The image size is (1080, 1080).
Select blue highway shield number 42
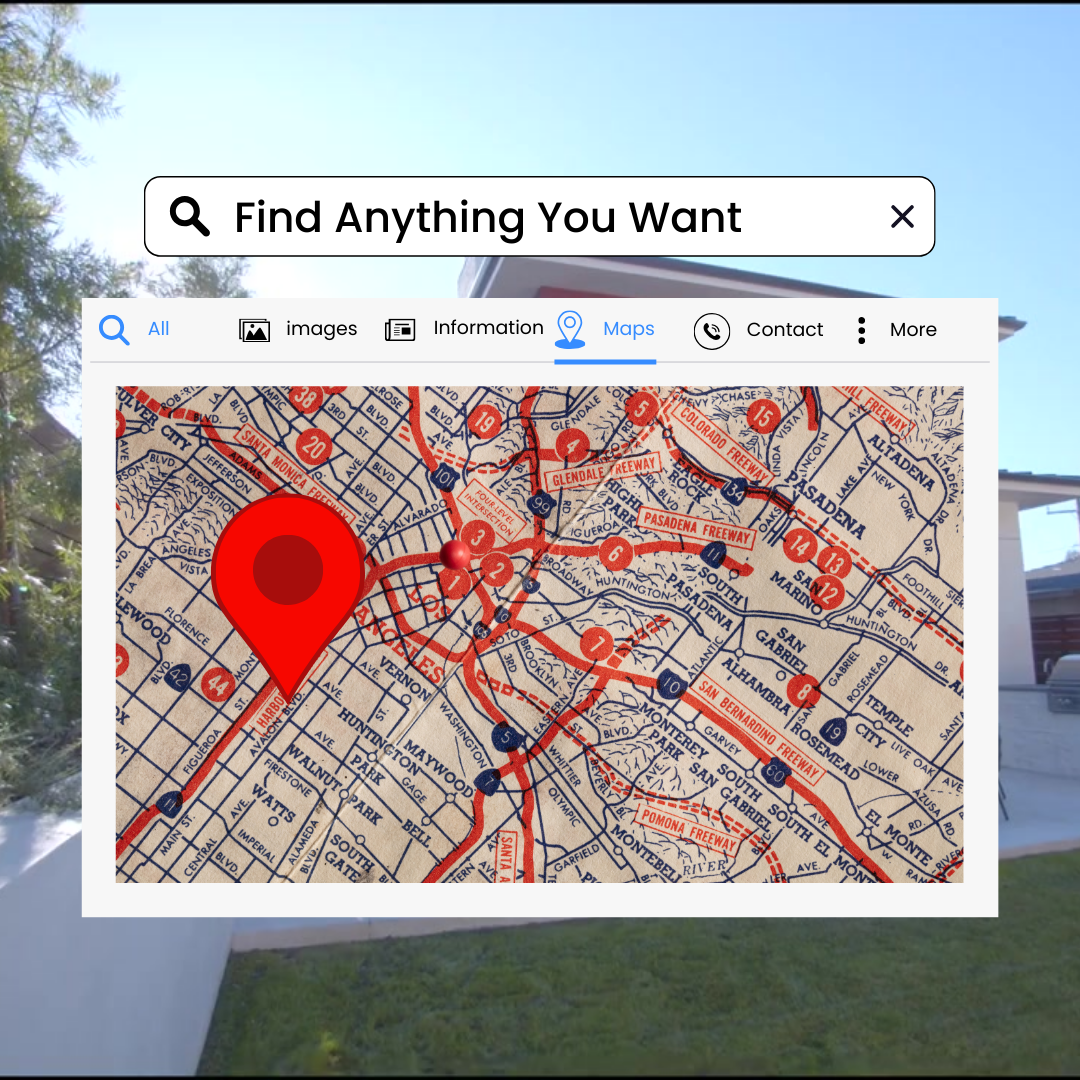click(x=179, y=677)
